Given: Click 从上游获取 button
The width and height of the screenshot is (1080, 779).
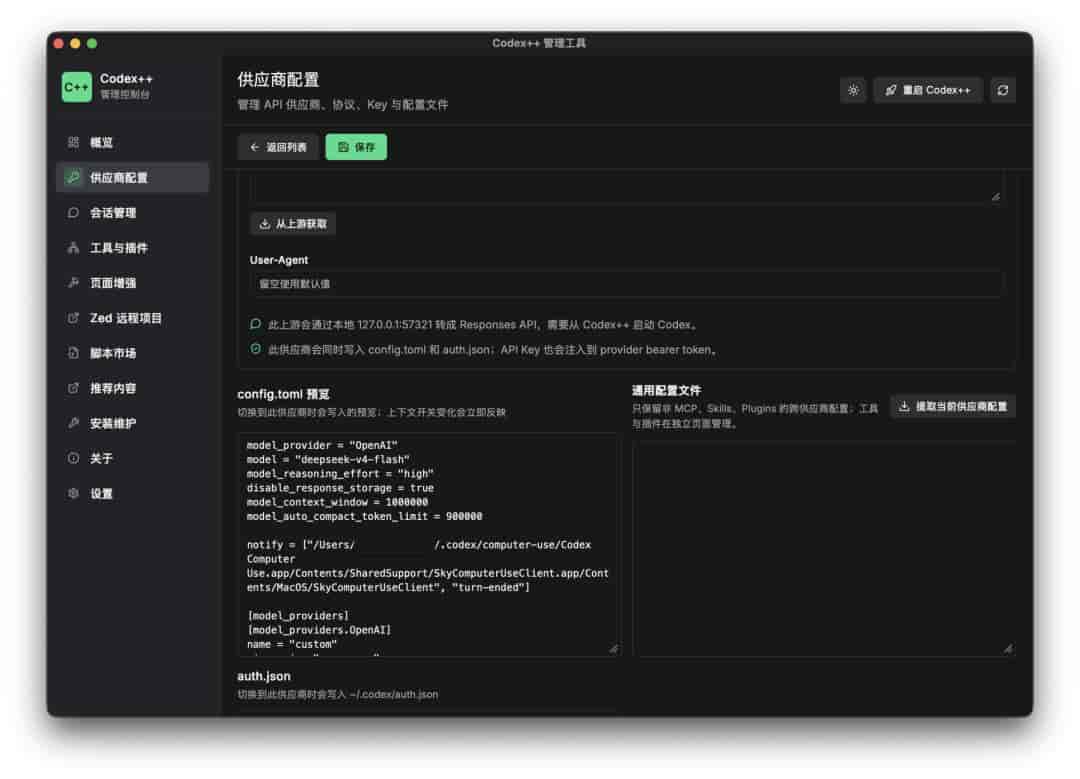Looking at the screenshot, I should (293, 224).
